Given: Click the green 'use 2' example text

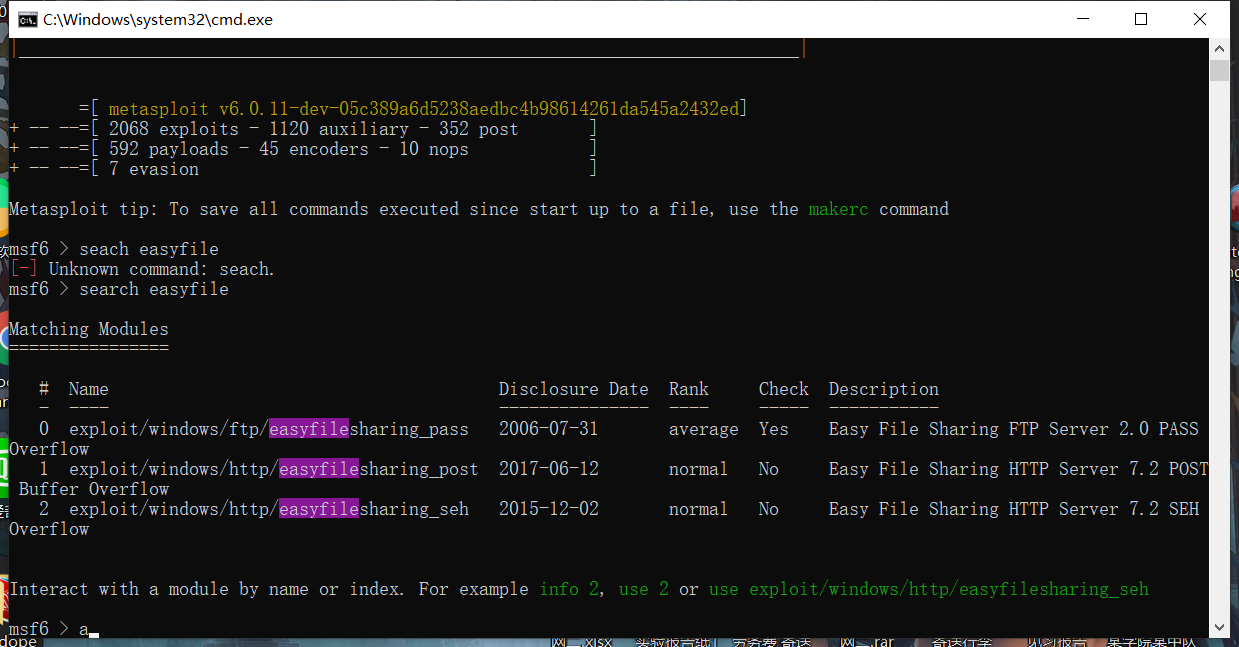Looking at the screenshot, I should [644, 589].
